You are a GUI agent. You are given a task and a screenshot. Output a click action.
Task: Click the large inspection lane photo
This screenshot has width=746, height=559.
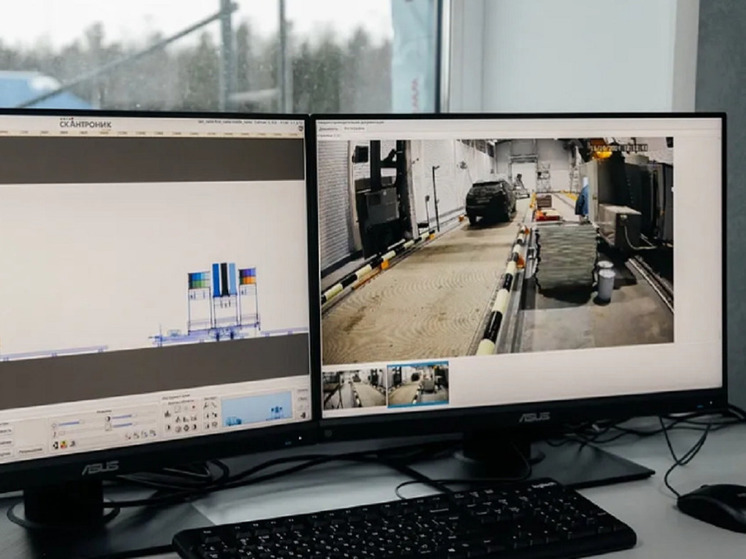[497, 251]
